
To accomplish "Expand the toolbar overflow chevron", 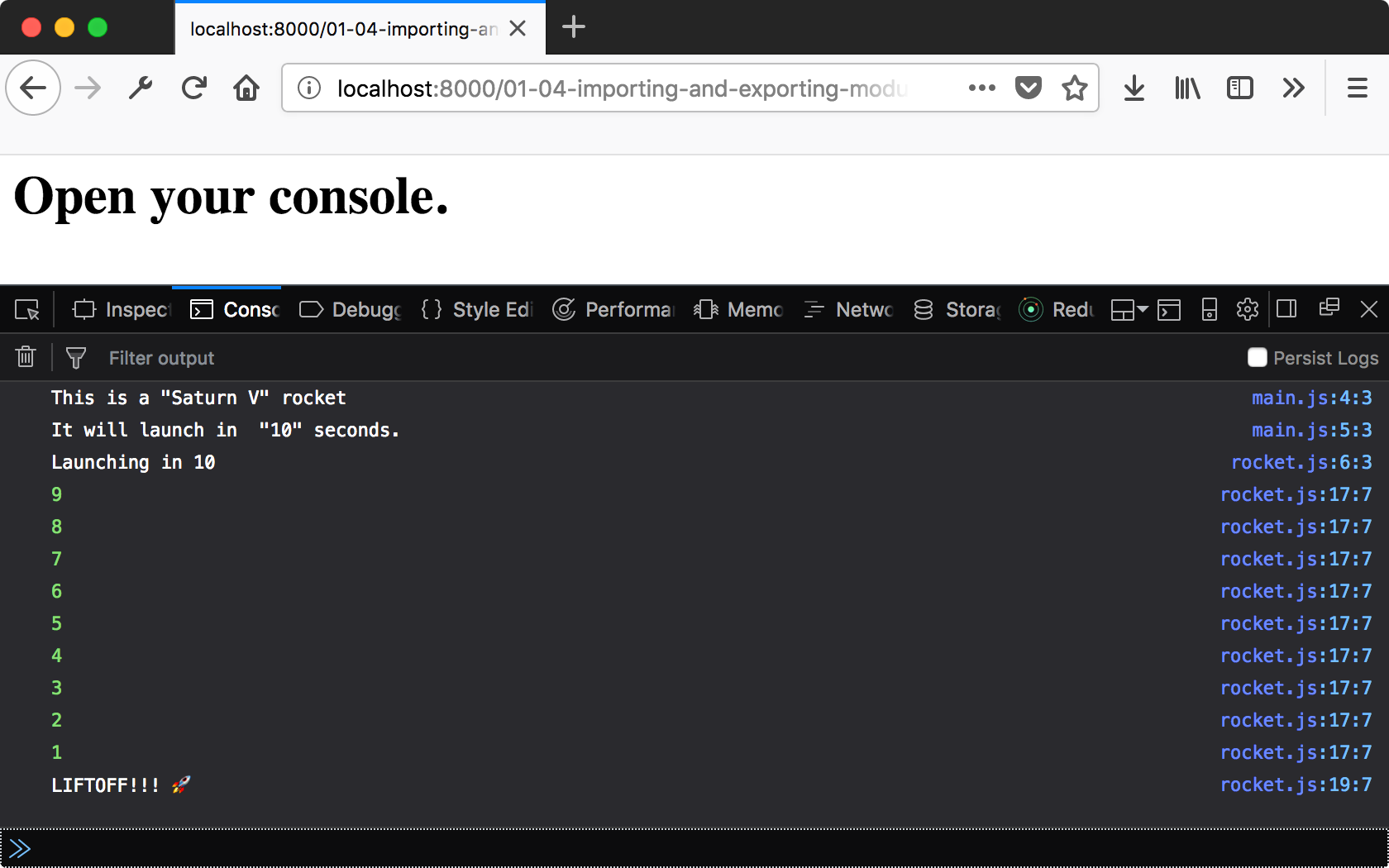I will pos(1293,88).
